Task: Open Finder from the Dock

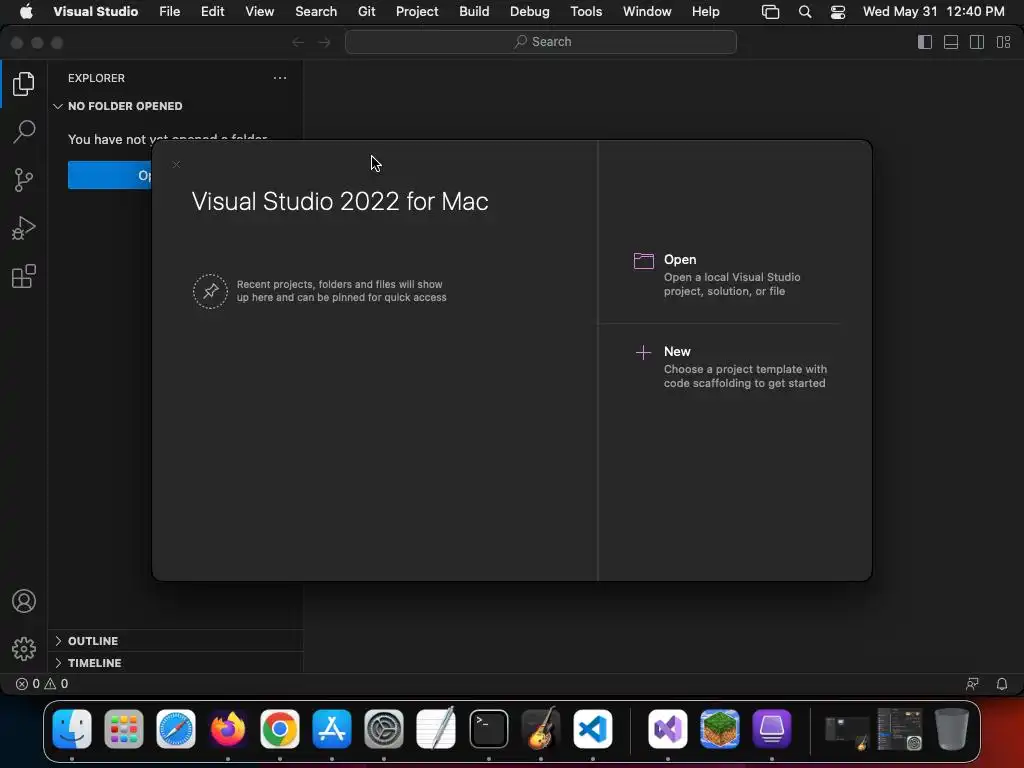Action: tap(72, 729)
